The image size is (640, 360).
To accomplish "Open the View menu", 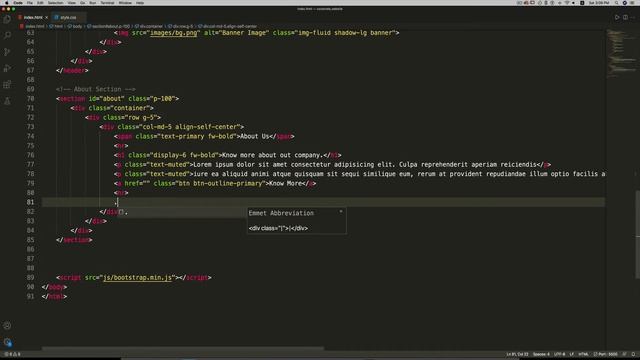I will (x=71, y=3).
